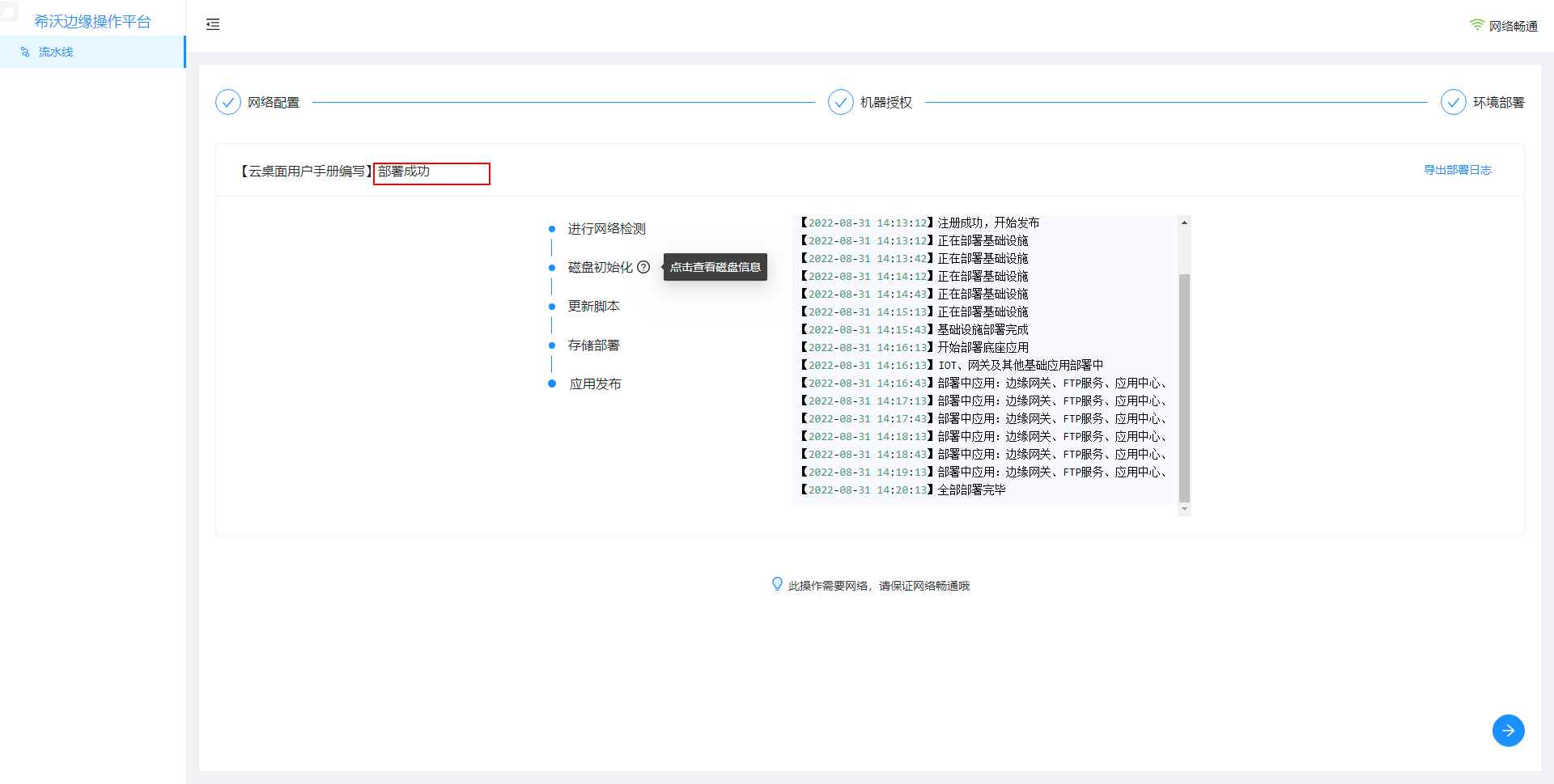Click the lightbulb tip icon
The height and width of the screenshot is (784, 1554).
click(777, 584)
